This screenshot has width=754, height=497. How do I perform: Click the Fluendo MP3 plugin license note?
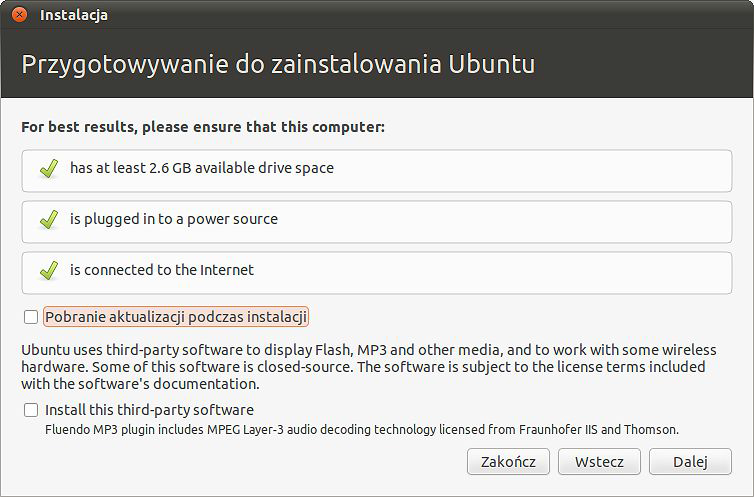(x=362, y=430)
